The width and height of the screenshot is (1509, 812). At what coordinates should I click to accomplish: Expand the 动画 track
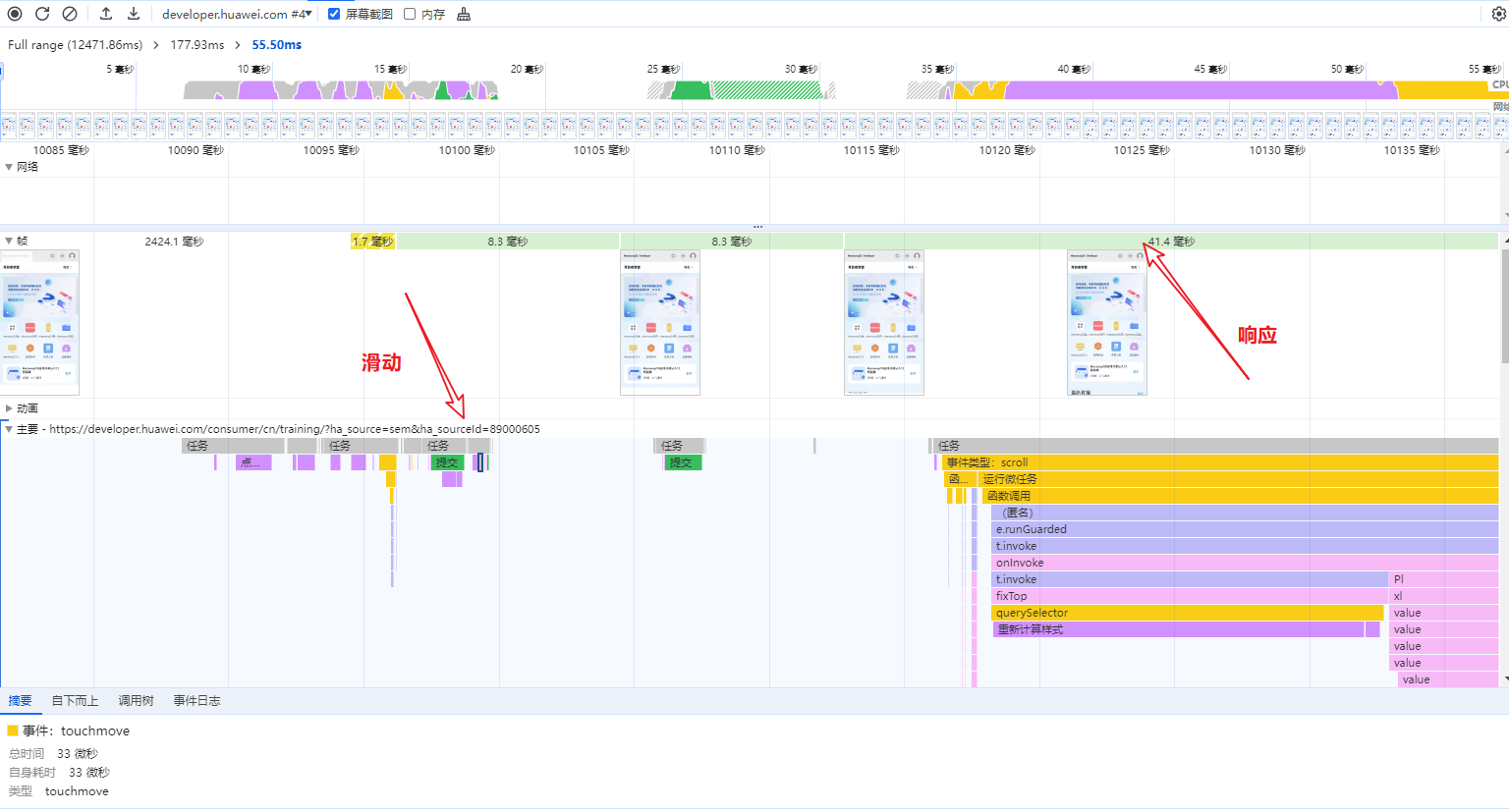click(9, 408)
